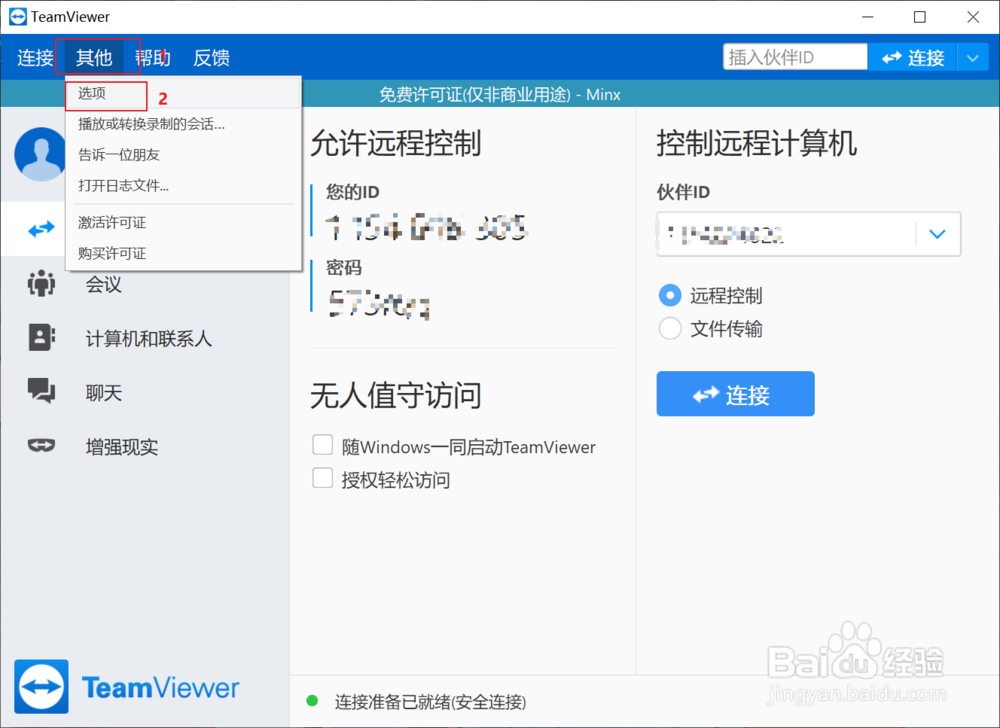Choose 购买许可证 menu entry
1000x728 pixels.
click(x=184, y=253)
